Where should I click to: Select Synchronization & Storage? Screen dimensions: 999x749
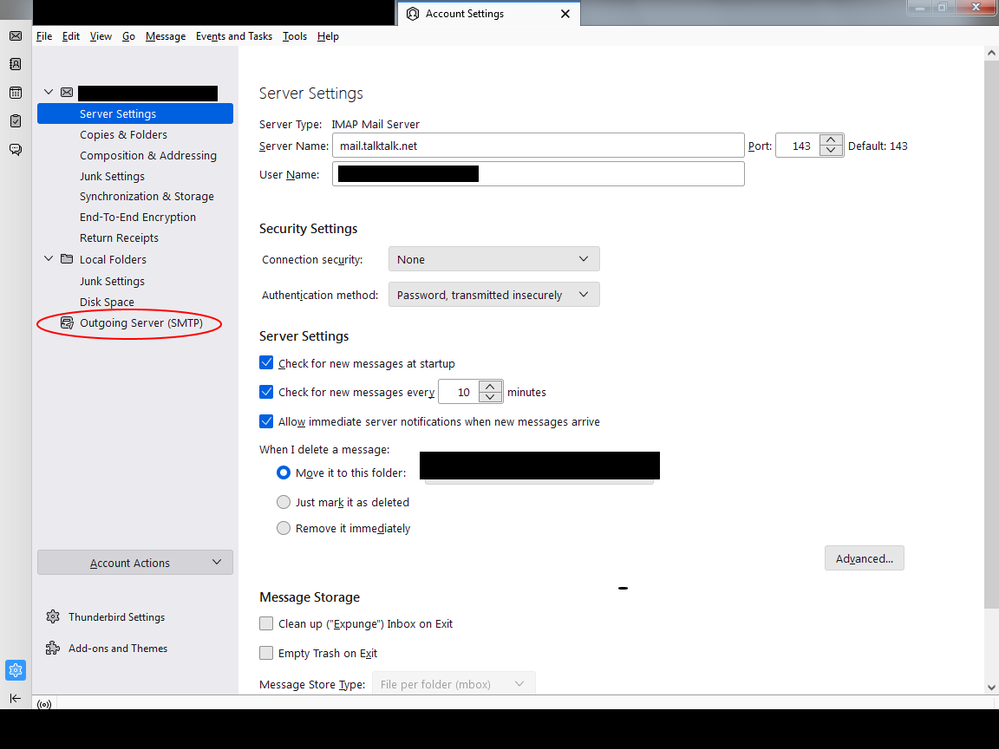[x=147, y=196]
